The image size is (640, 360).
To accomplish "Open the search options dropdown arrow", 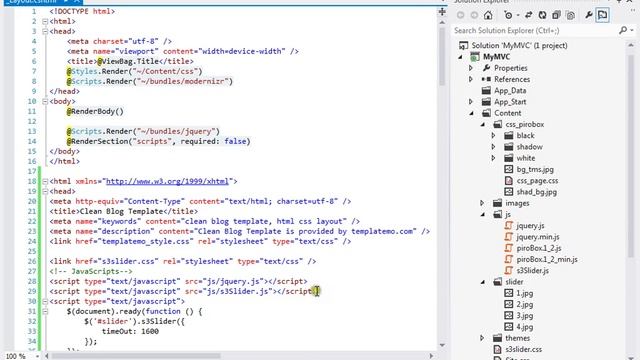I will [632, 31].
